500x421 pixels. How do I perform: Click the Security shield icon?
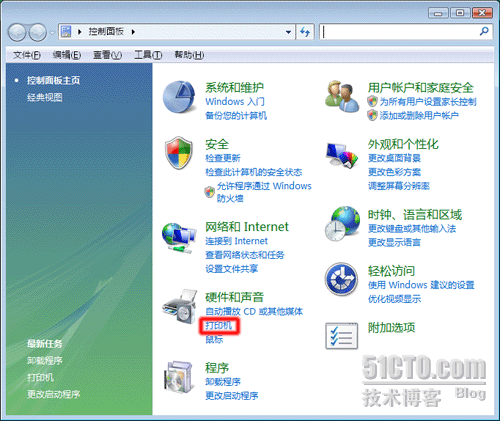pyautogui.click(x=179, y=153)
